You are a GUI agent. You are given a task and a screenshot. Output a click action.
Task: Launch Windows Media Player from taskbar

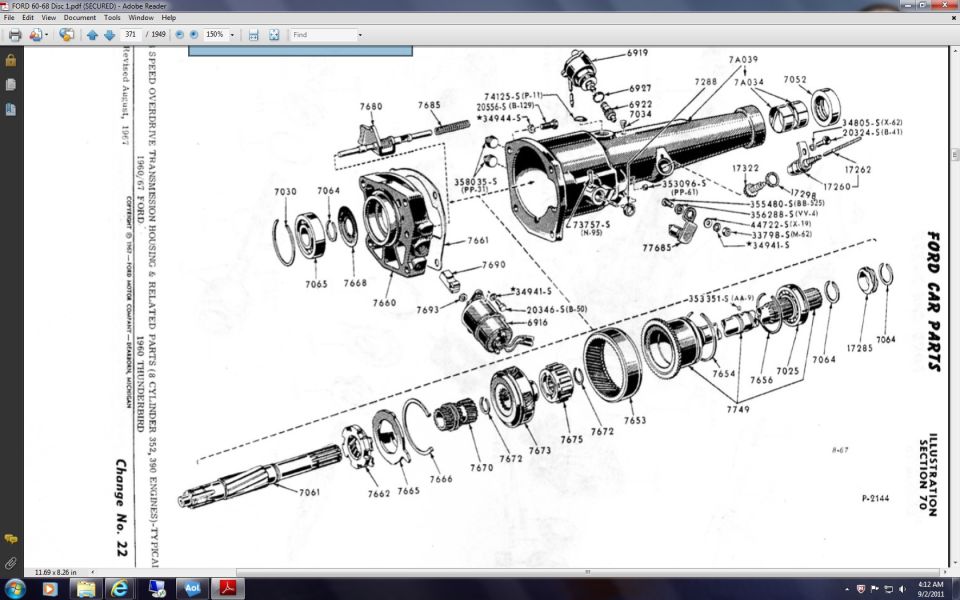coord(50,589)
